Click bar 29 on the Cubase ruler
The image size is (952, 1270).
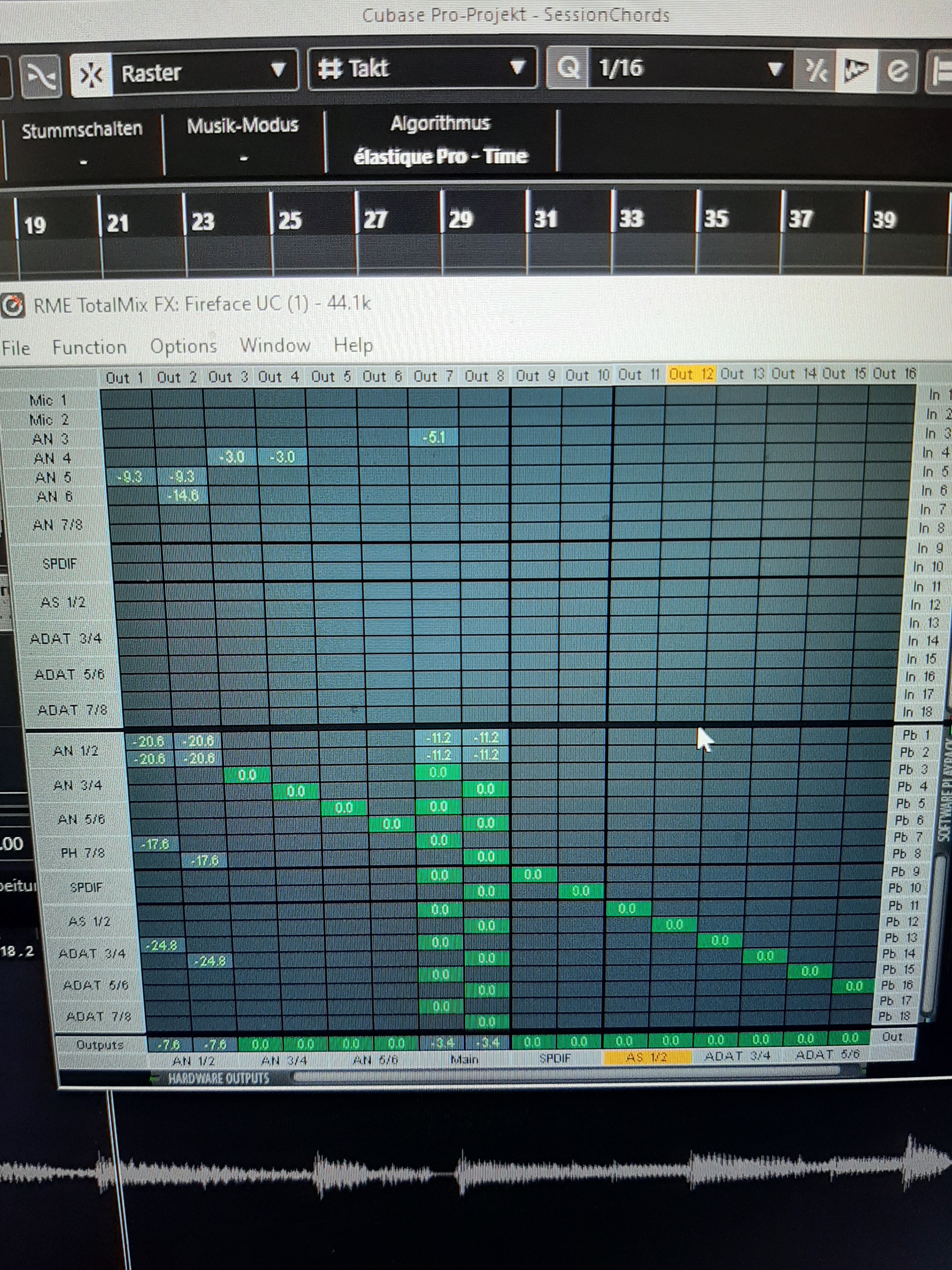pos(461,219)
